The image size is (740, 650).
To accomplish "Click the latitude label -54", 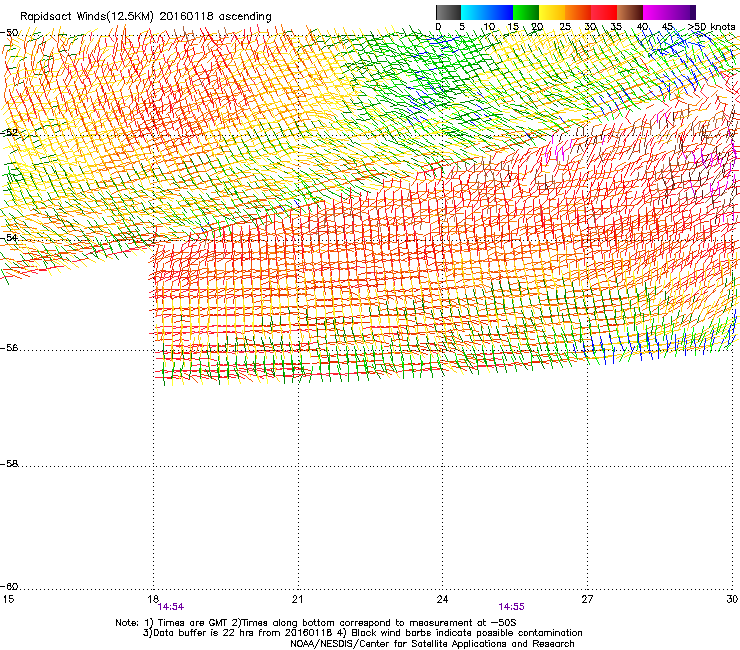I will (9, 238).
